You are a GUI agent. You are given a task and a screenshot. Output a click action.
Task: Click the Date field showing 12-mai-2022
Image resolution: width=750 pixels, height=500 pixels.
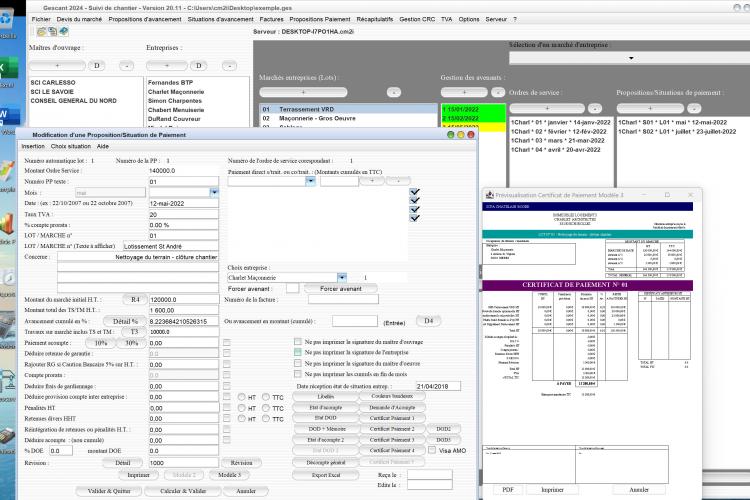[x=184, y=203]
